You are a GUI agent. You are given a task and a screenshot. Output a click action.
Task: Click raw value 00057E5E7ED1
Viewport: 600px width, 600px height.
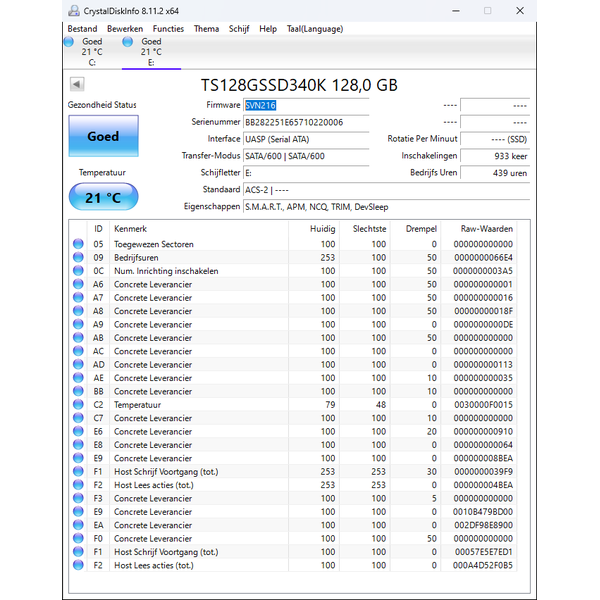tap(483, 552)
